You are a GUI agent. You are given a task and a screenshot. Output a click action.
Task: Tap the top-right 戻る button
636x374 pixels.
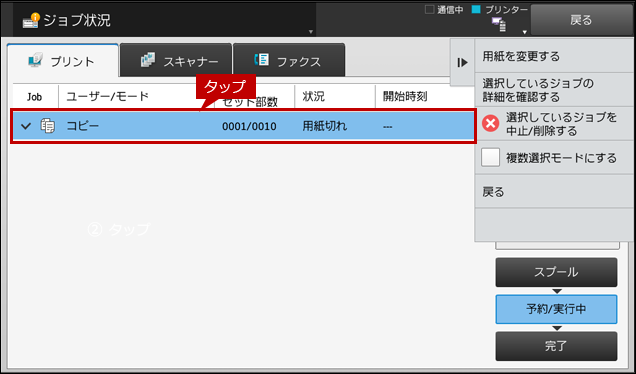pos(582,20)
